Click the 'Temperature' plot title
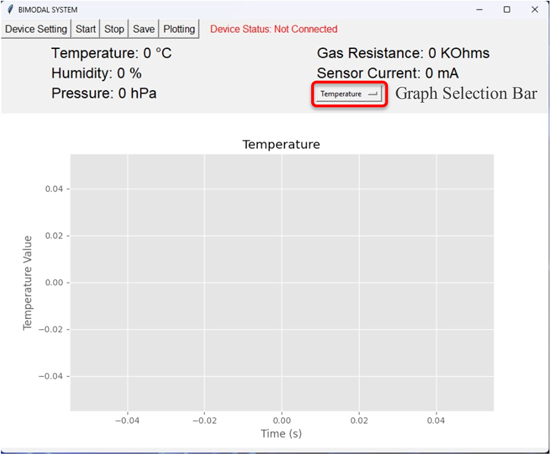The width and height of the screenshot is (550, 454). pos(281,145)
